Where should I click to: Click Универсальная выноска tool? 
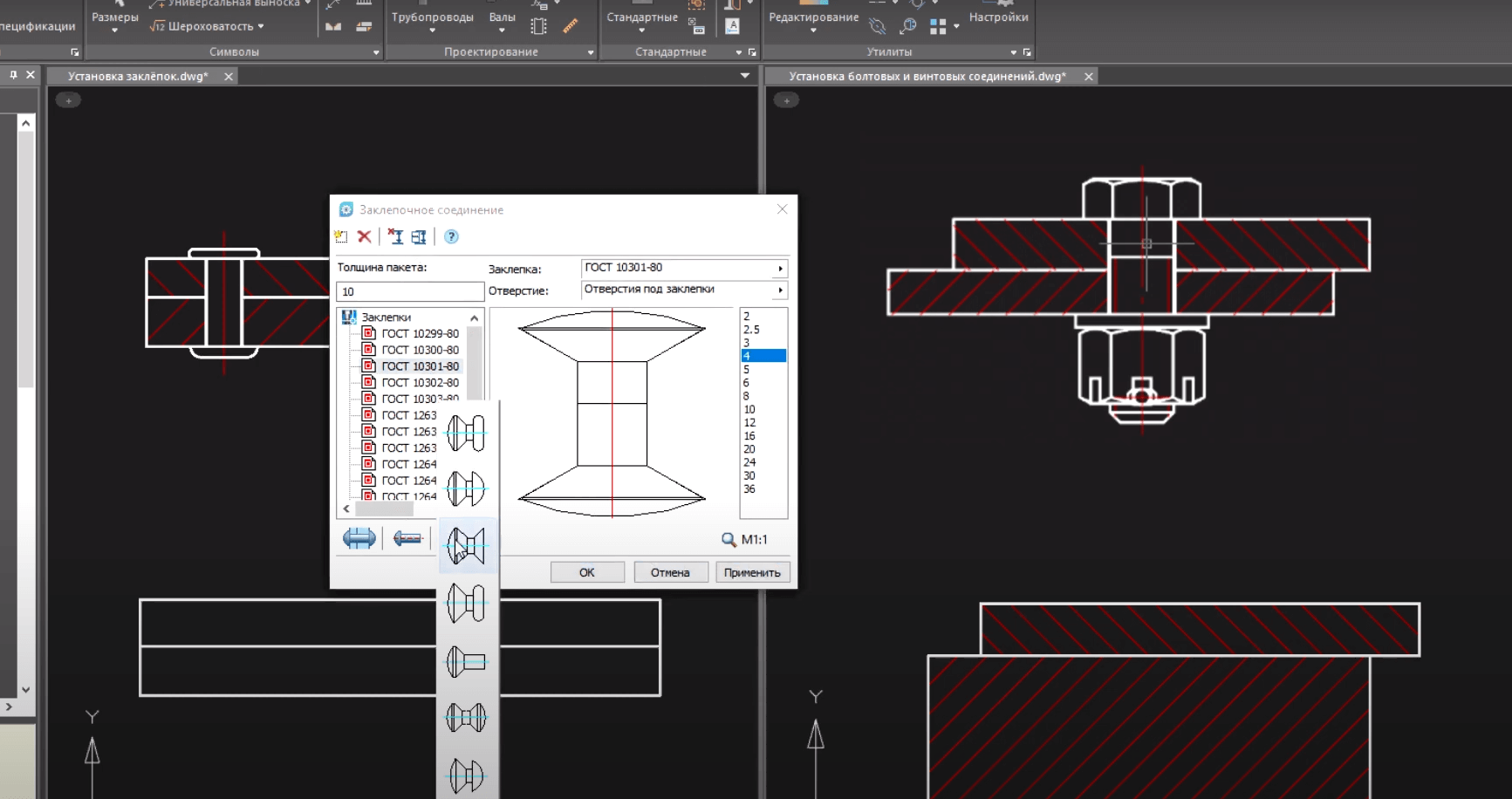[229, 3]
